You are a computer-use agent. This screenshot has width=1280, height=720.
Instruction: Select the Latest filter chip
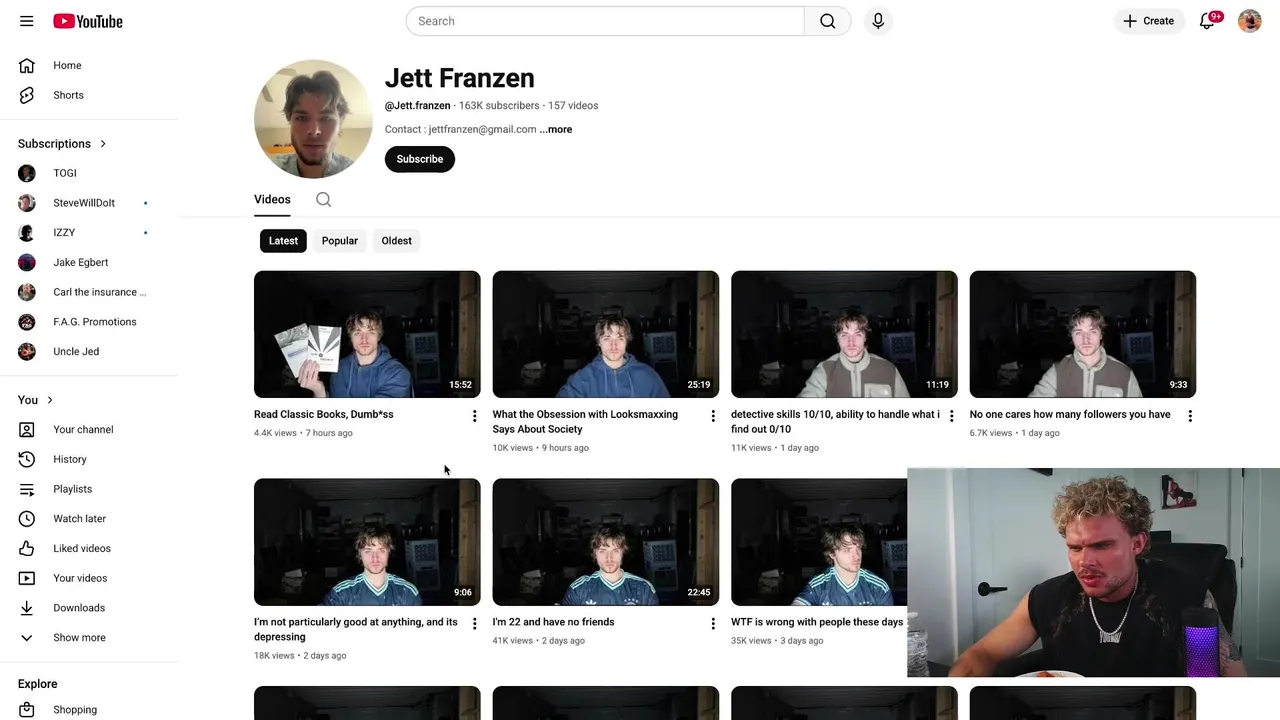click(283, 241)
